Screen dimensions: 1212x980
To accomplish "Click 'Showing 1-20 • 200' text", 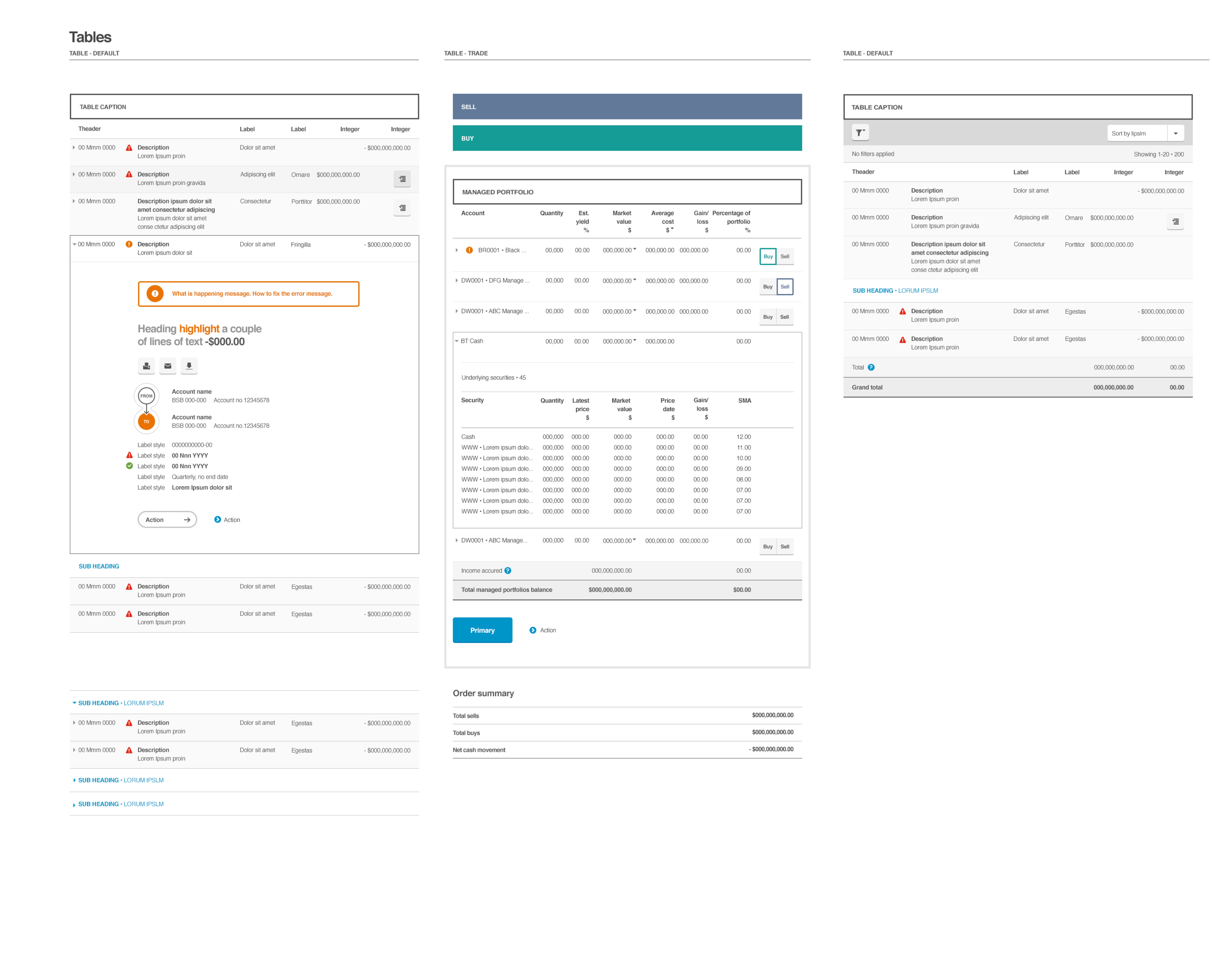I will [1159, 154].
